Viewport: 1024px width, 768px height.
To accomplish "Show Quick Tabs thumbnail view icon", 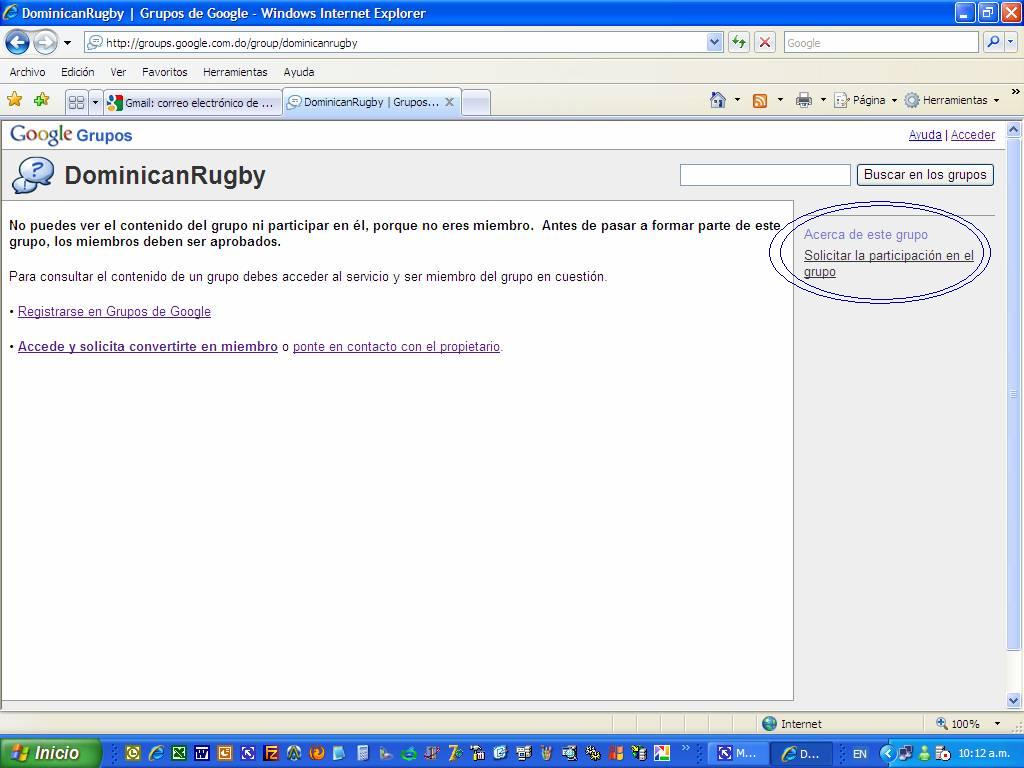I will click(x=76, y=103).
